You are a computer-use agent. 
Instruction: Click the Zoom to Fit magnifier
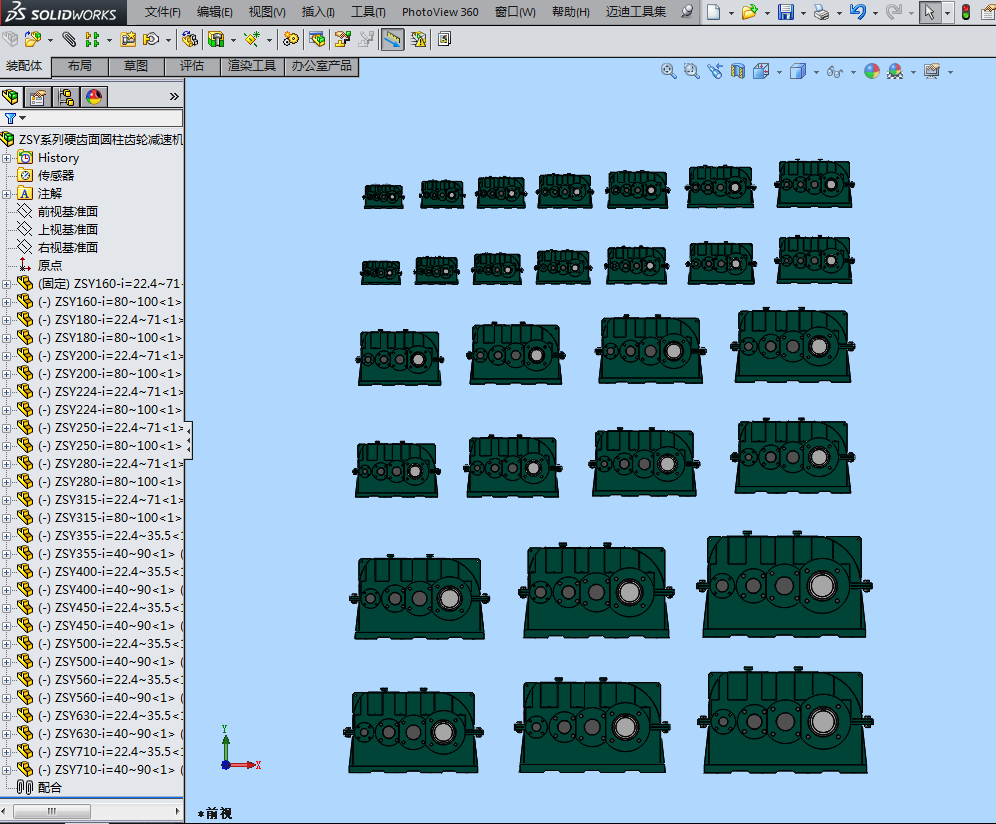tap(668, 71)
